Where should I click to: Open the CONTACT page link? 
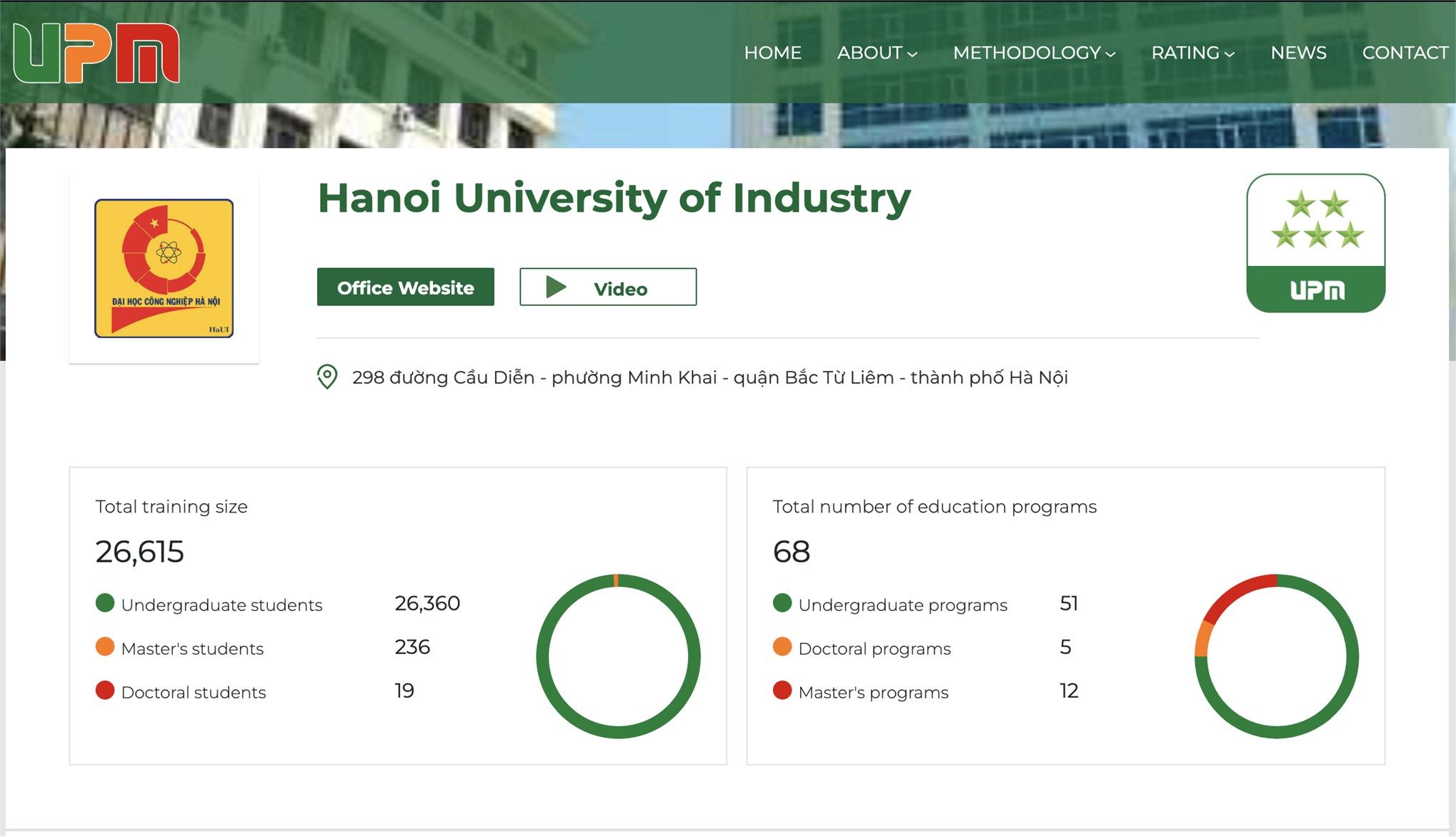[1405, 53]
